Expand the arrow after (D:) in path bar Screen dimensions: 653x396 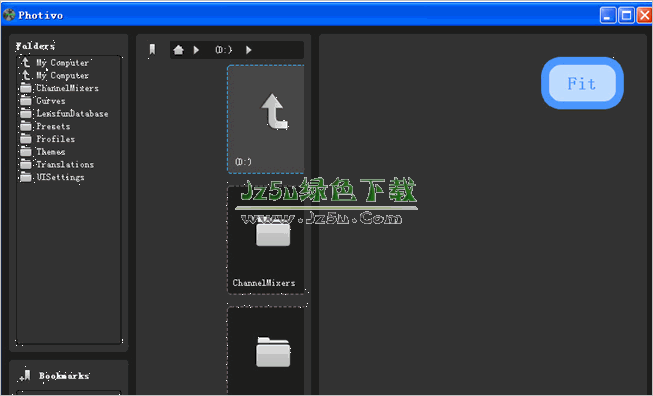click(249, 50)
